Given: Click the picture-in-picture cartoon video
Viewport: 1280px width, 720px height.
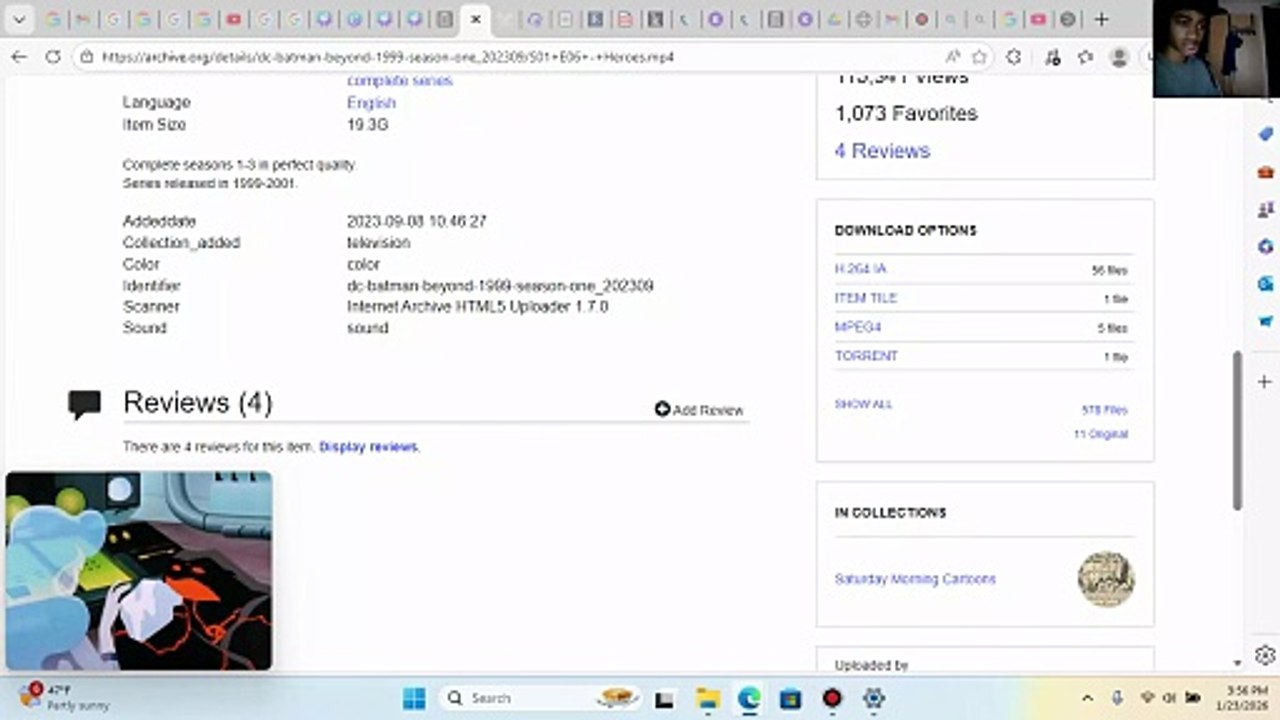Looking at the screenshot, I should (x=138, y=570).
